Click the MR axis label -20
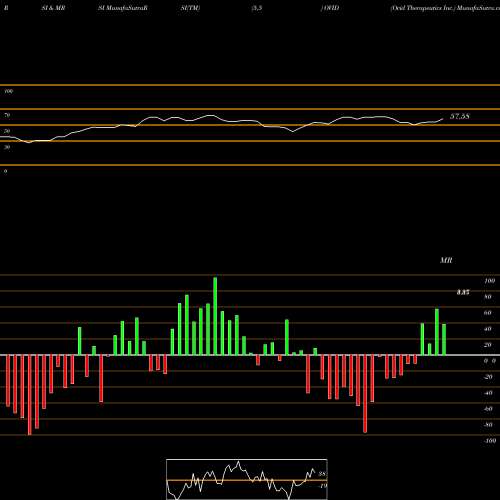The width and height of the screenshot is (500, 500). point(488,377)
